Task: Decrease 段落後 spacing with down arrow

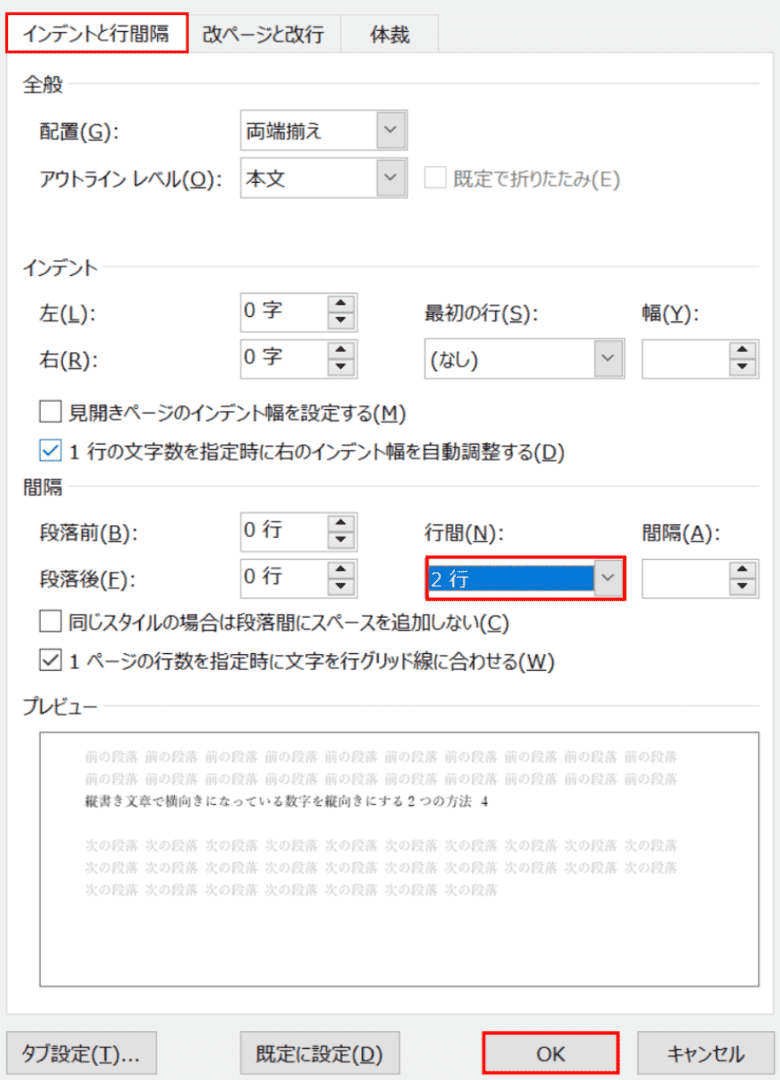Action: click(341, 586)
